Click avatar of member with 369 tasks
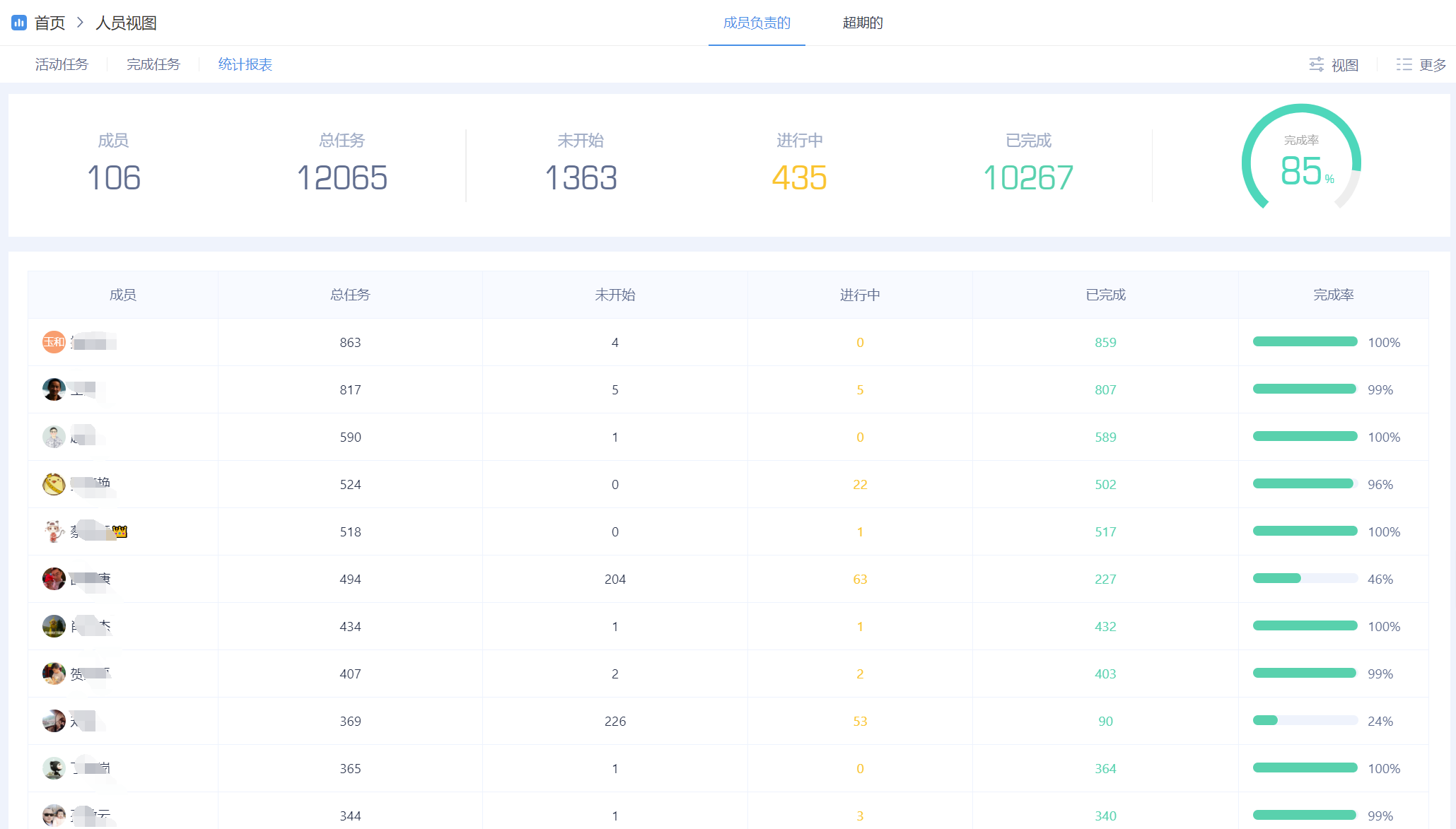 [x=54, y=721]
